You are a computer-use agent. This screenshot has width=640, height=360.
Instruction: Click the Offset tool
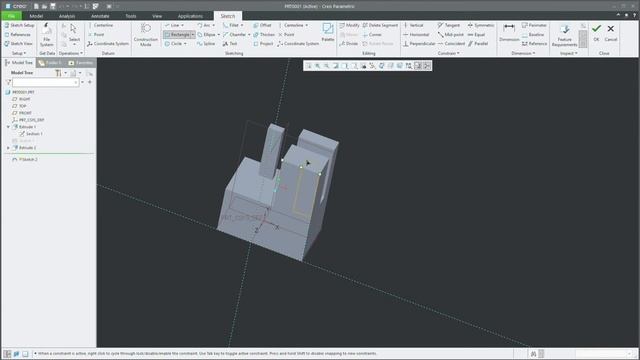click(x=262, y=25)
